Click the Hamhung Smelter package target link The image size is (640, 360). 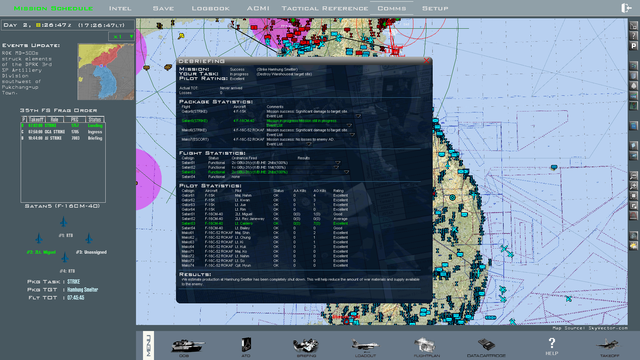pyautogui.click(x=82, y=289)
